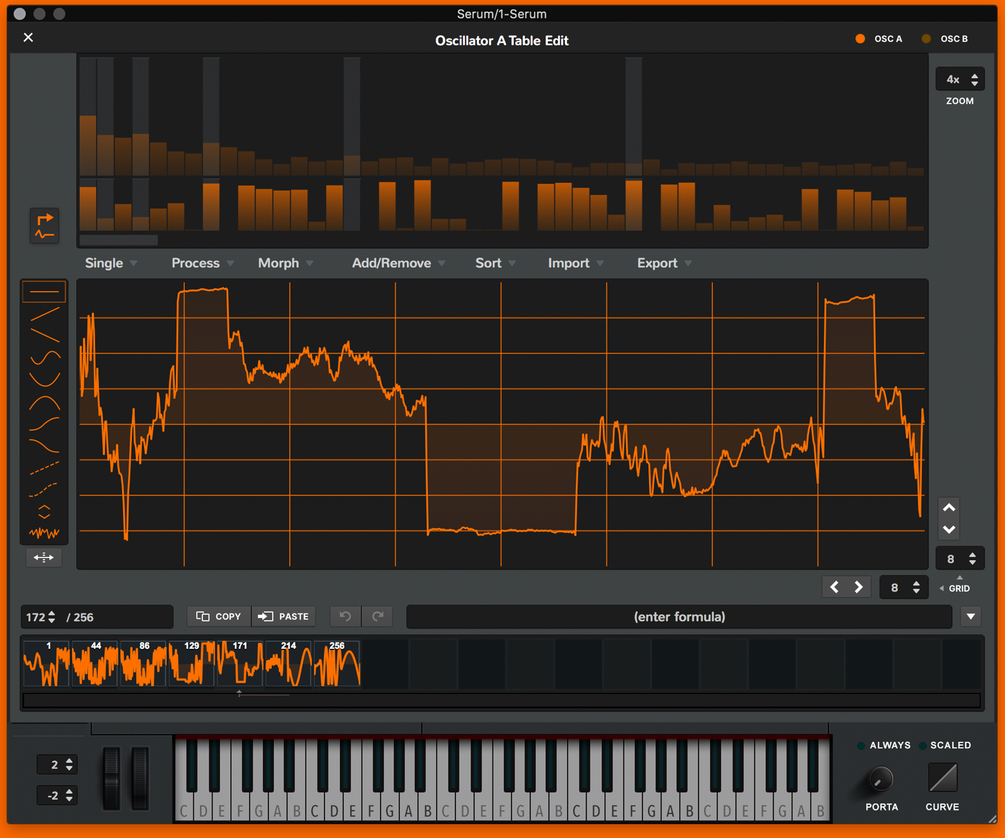Click the enter formula field
The image size is (1005, 838).
click(x=679, y=616)
